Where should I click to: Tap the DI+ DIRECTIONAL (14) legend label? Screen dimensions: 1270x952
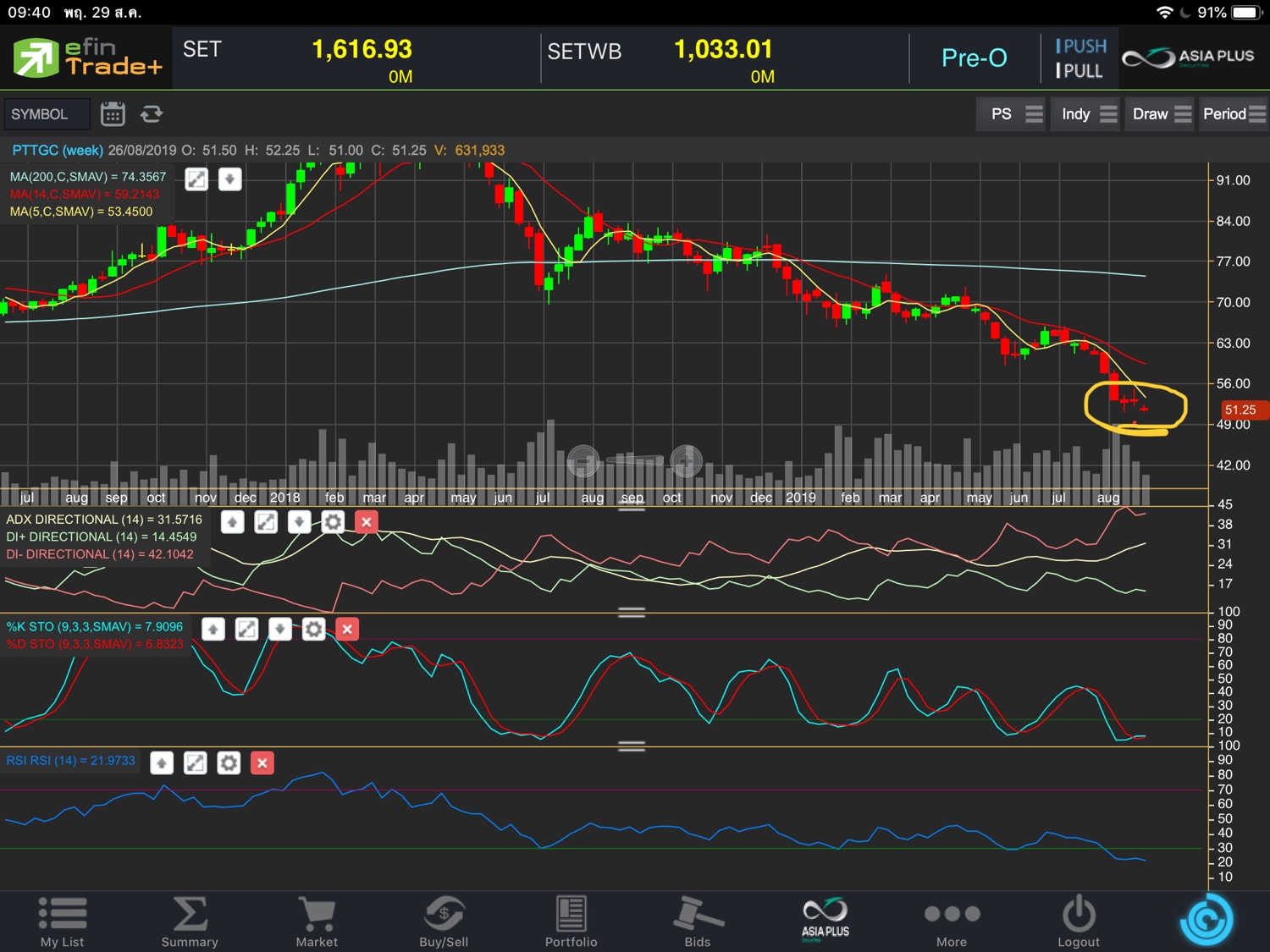[102, 537]
